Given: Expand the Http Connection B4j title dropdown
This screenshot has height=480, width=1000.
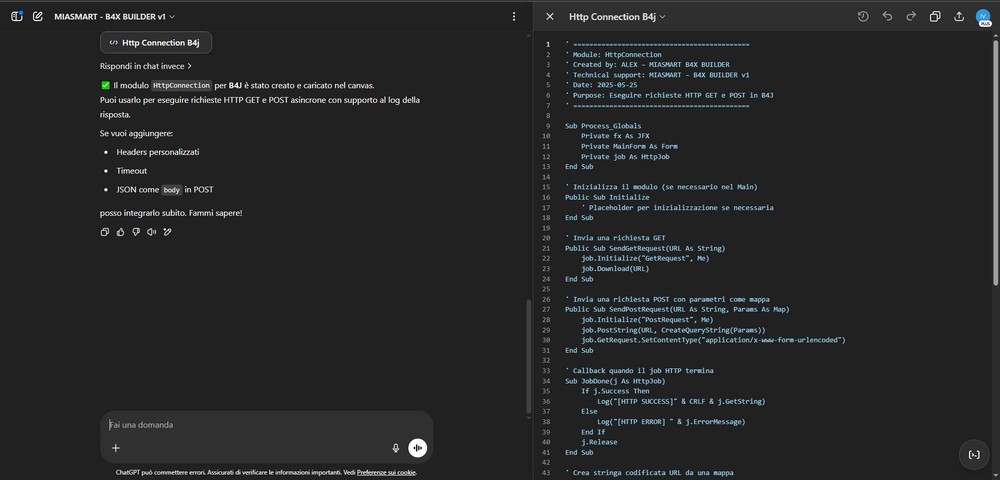Looking at the screenshot, I should point(617,17).
